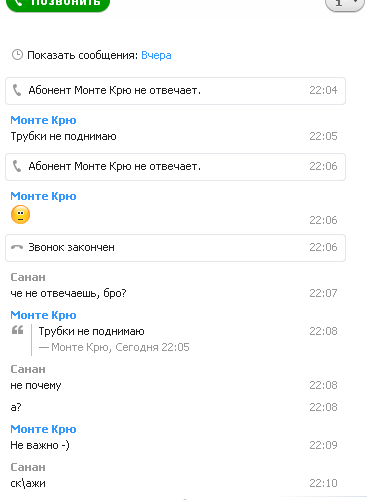Open the Вчера messages link
Viewport: 367px width, 500px height.
(156, 55)
